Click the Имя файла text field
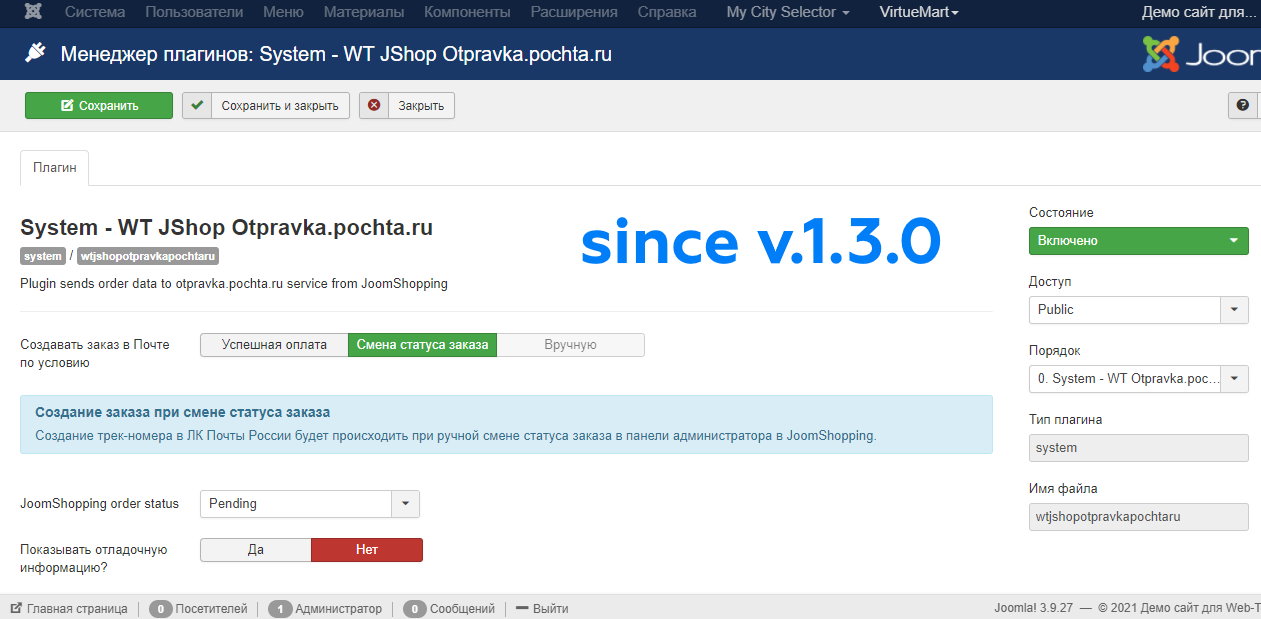Viewport: 1261px width, 619px height. (x=1138, y=517)
